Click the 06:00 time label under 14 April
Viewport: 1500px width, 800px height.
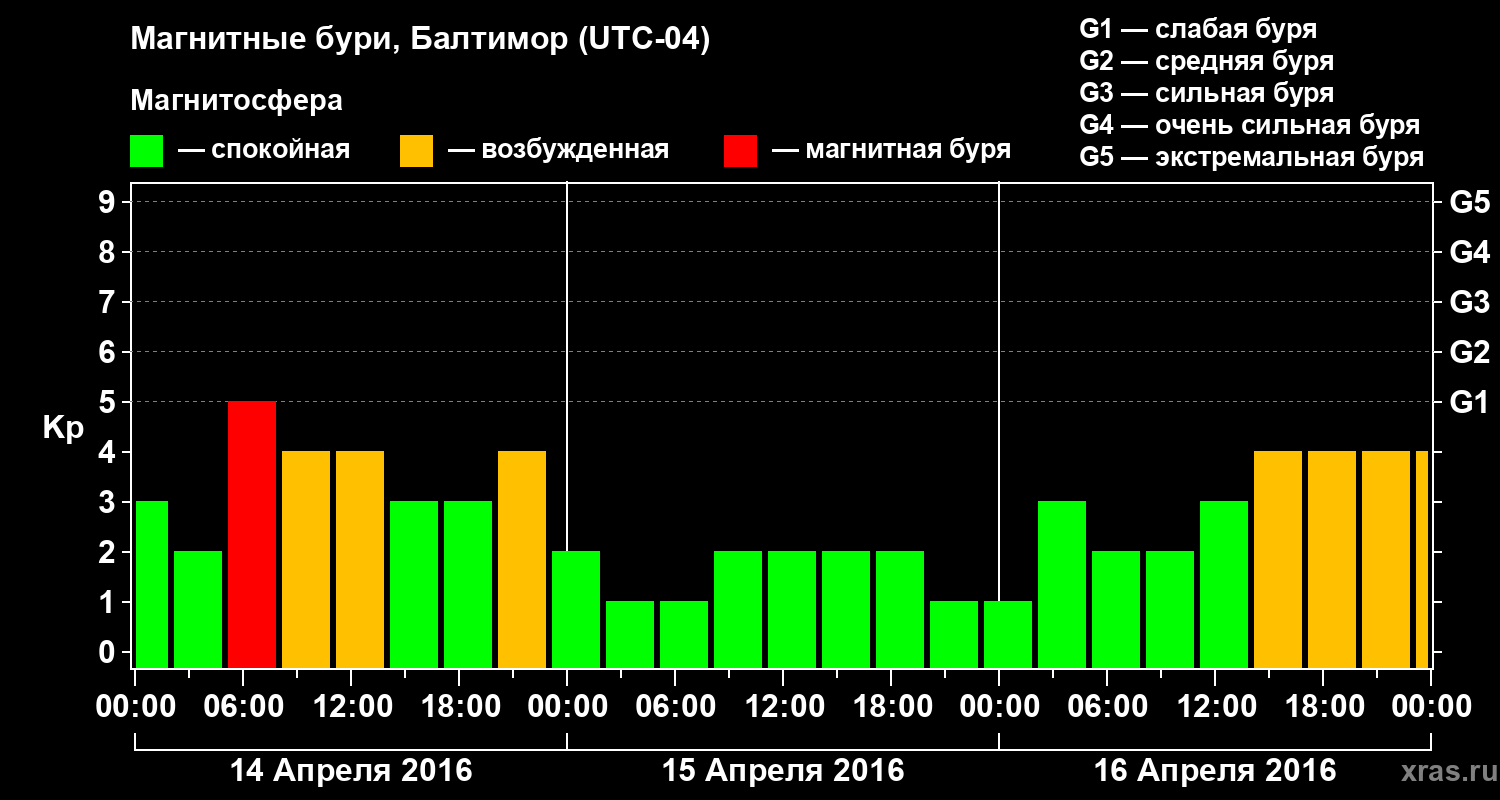click(243, 707)
